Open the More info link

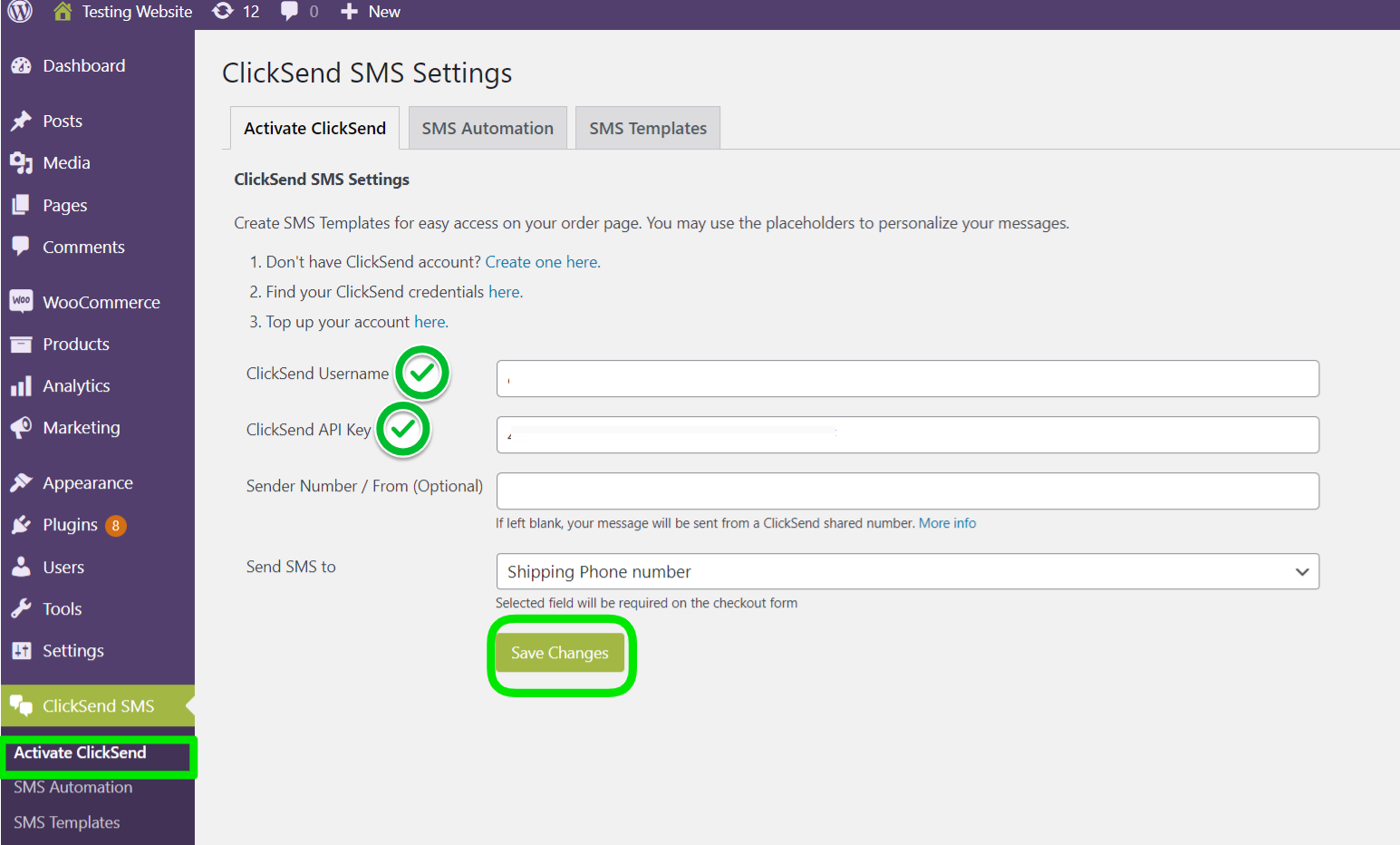947,523
